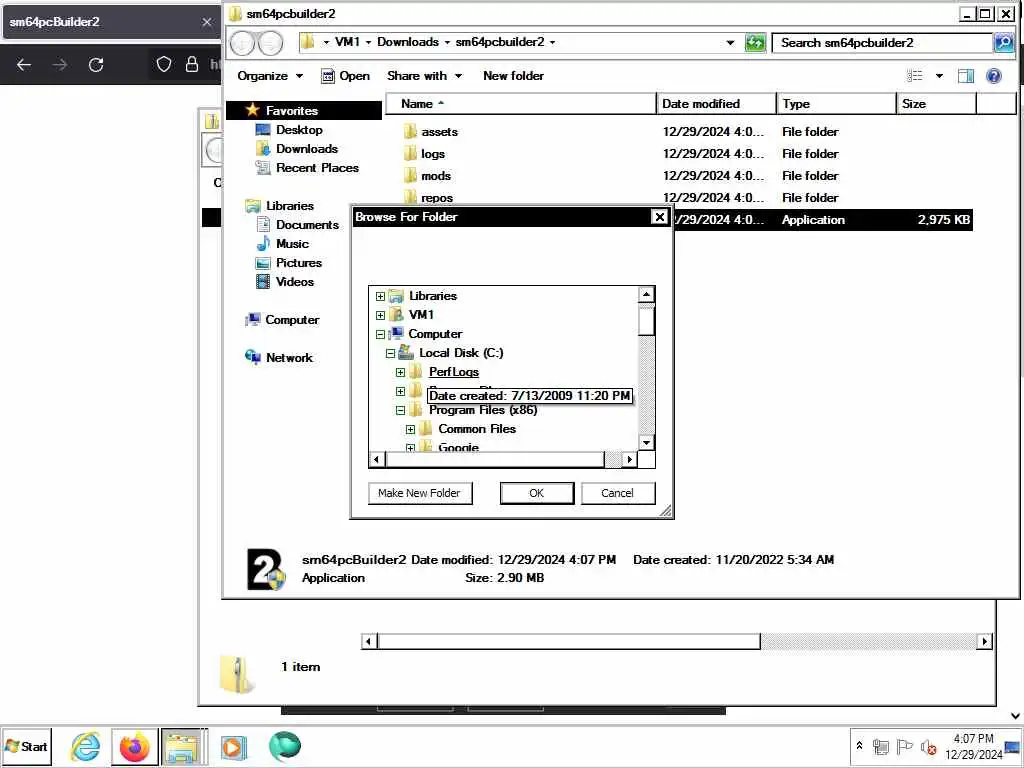Cancel the Browse For Folder dialog
This screenshot has width=1024, height=768.
click(x=617, y=493)
